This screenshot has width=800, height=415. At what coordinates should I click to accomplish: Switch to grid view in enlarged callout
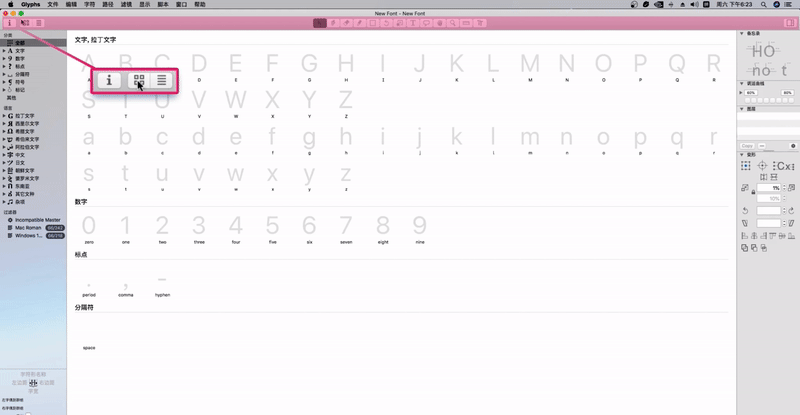138,81
